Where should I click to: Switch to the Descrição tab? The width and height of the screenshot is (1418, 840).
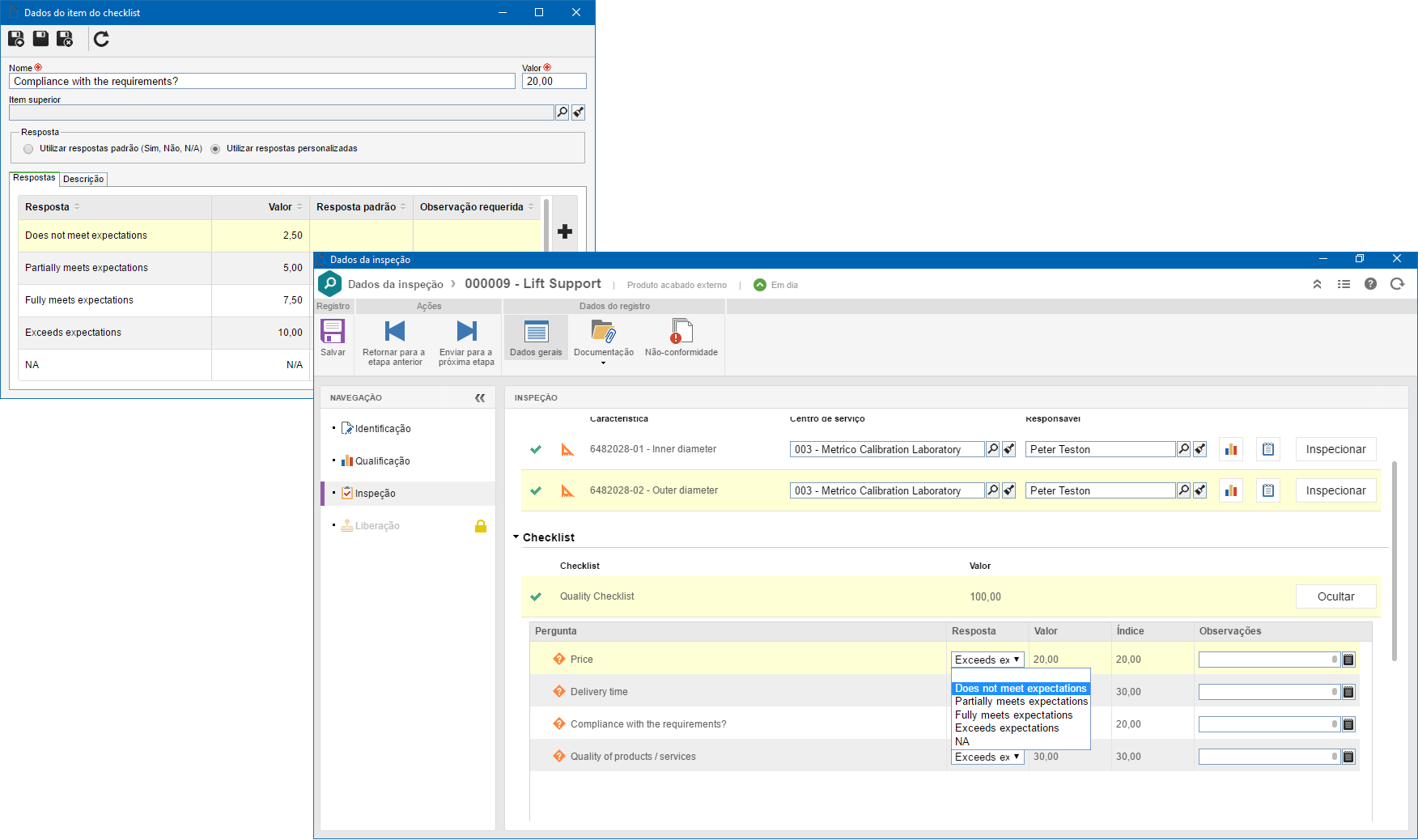pyautogui.click(x=83, y=179)
